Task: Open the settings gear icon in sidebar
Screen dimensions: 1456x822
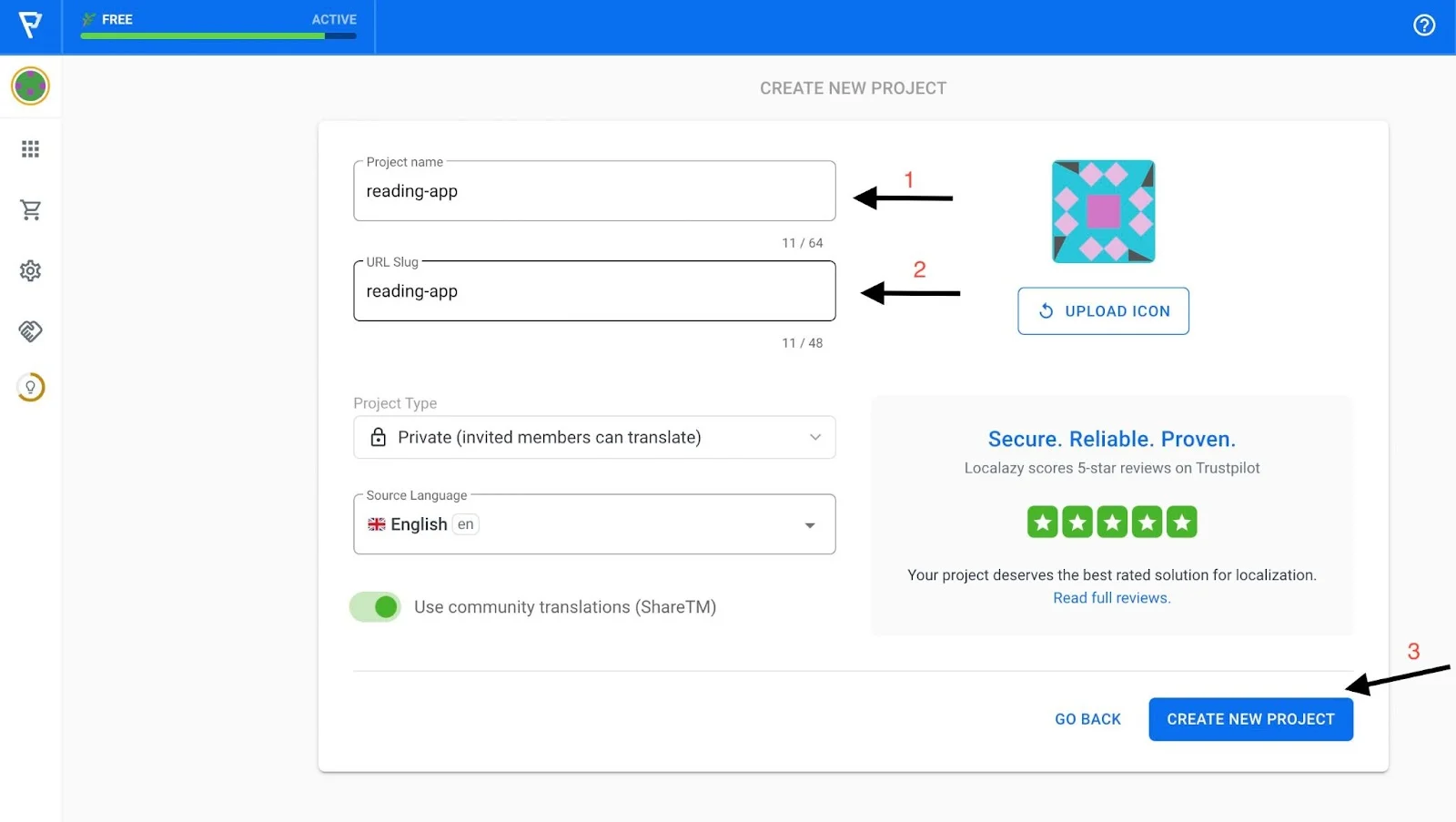Action: (x=30, y=271)
